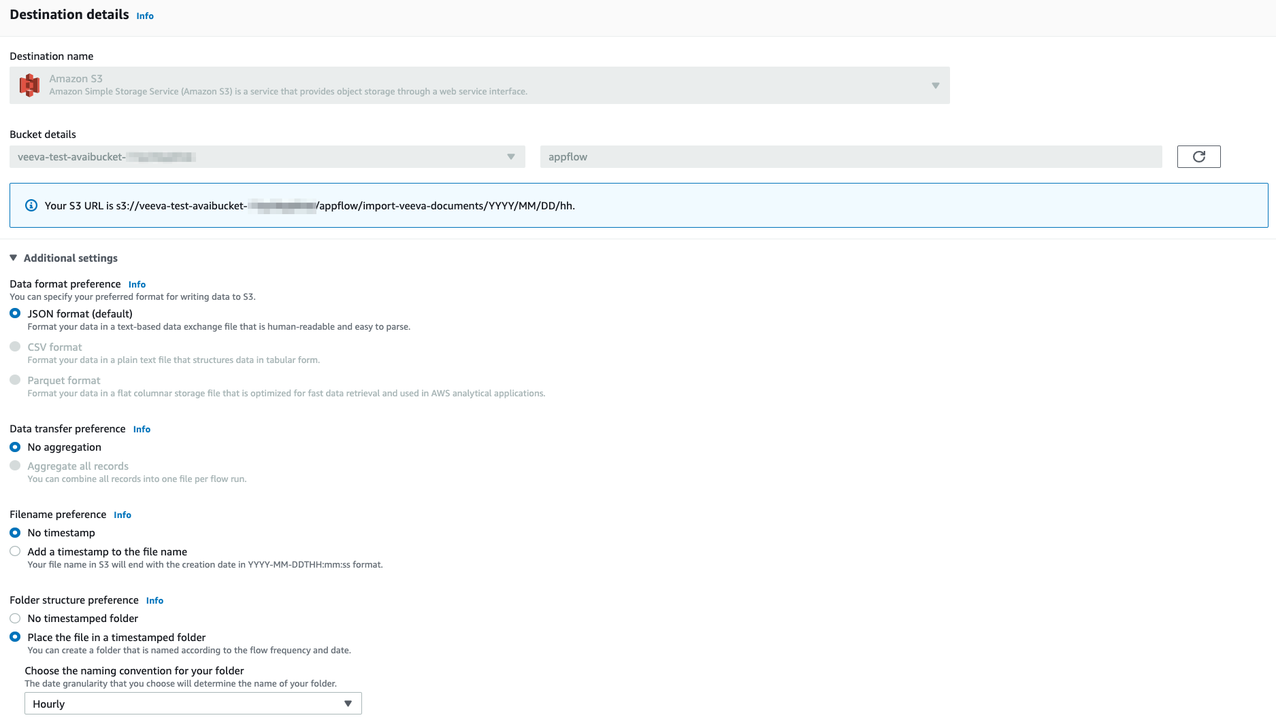Viewport: 1276px width, 724px height.
Task: Choose Place the file in a timestamped folder
Action: coord(15,637)
